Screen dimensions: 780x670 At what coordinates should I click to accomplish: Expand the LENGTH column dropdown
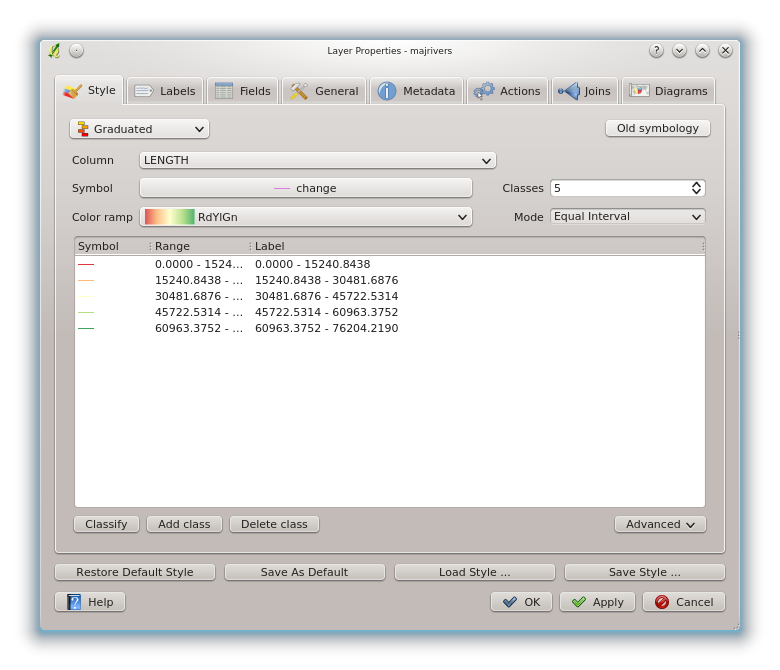point(317,160)
